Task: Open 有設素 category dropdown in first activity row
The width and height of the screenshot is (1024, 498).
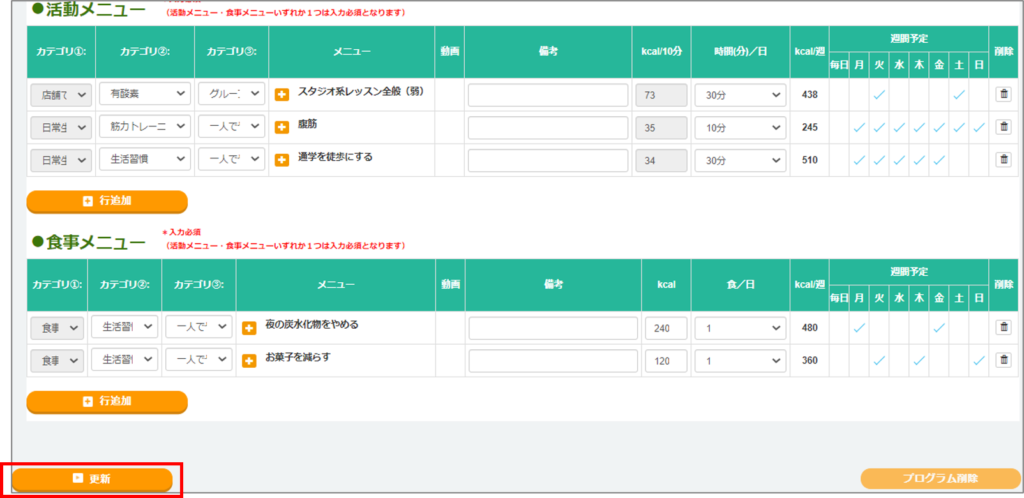Action: [144, 94]
